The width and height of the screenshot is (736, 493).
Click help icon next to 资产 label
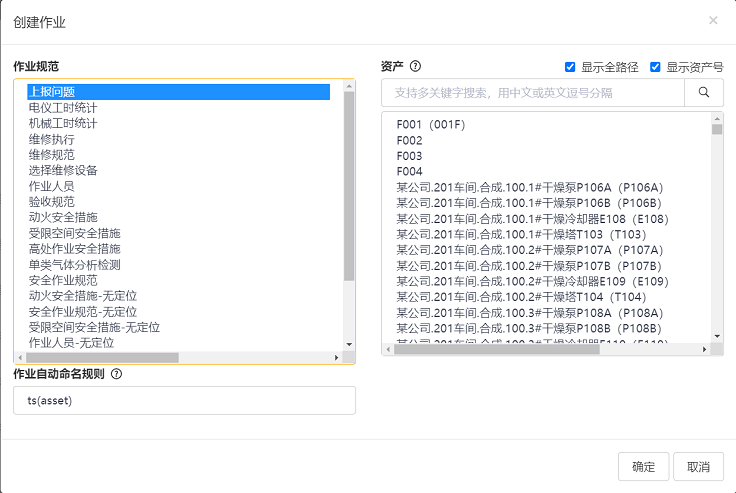click(x=415, y=67)
